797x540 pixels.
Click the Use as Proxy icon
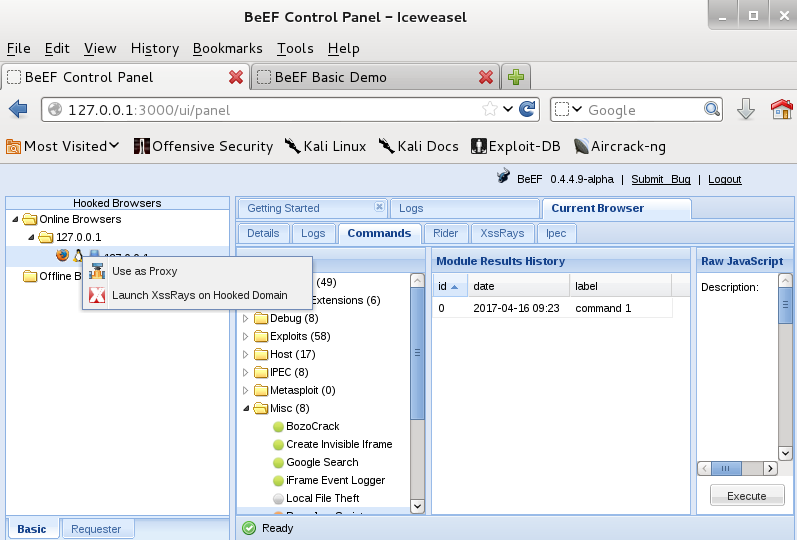click(97, 271)
